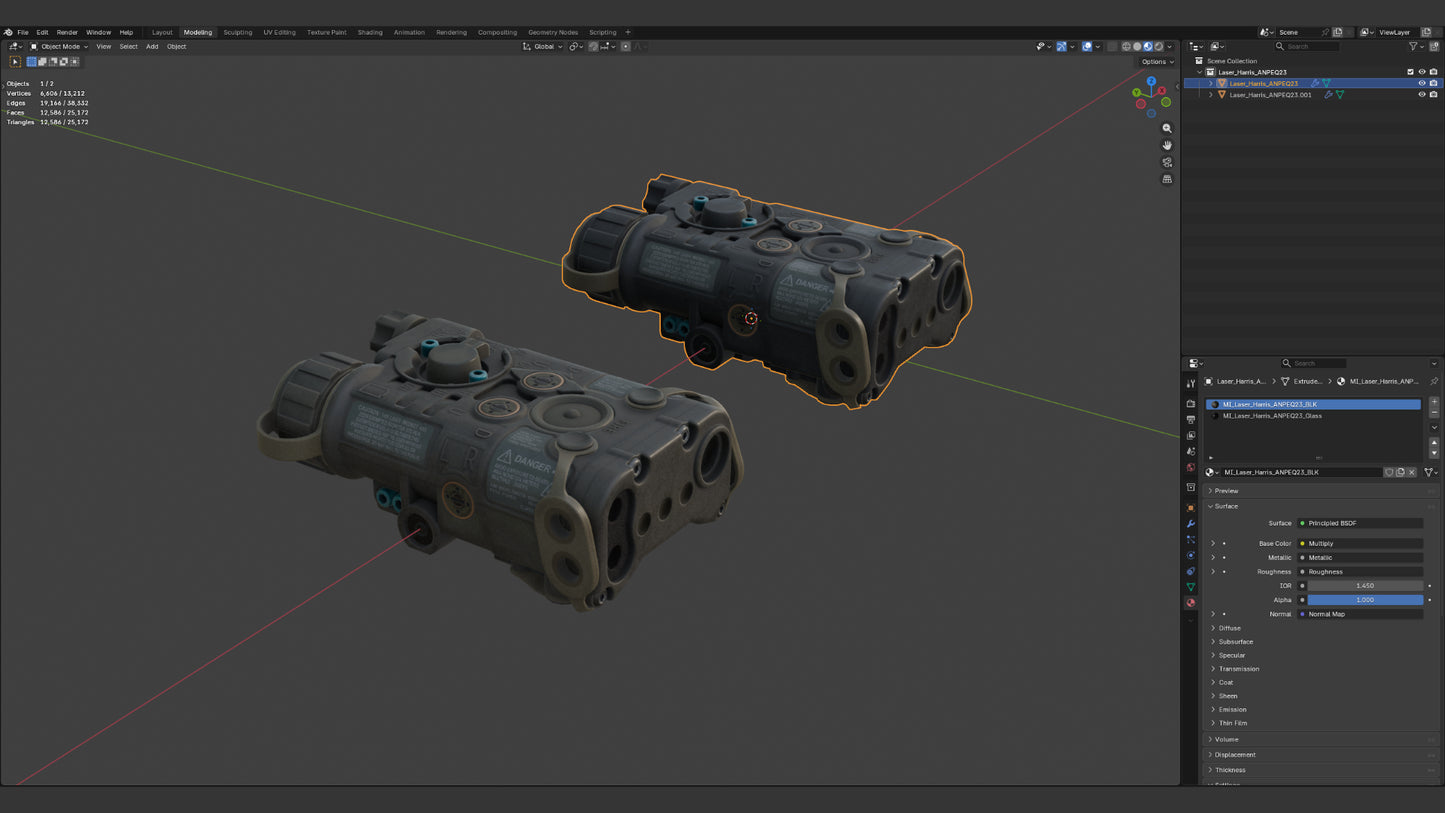Disable rendering for Laser_Harris_ANPEQ23 collection
This screenshot has height=813, width=1445.
1433,72
